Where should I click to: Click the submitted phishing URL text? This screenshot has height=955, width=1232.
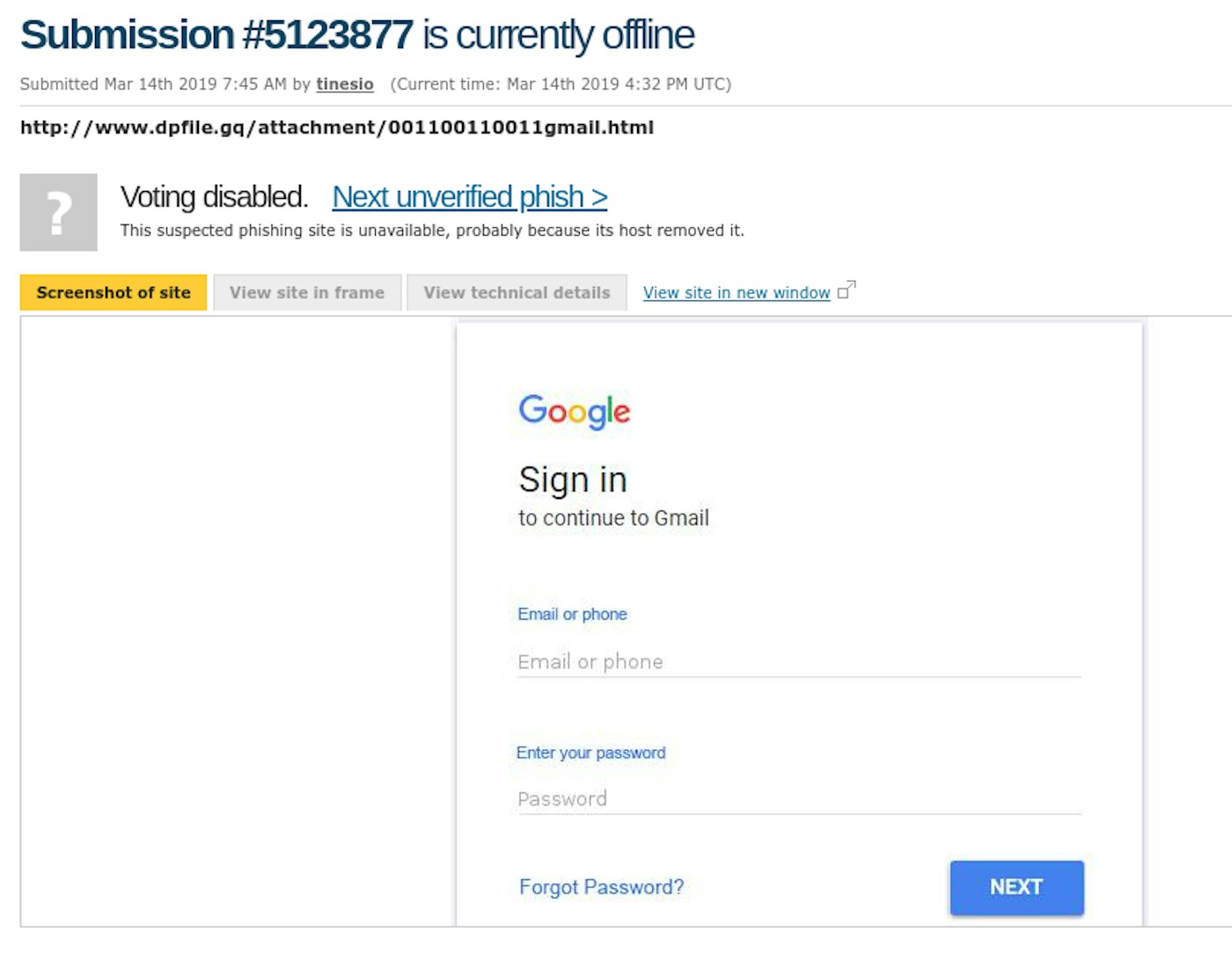337,128
